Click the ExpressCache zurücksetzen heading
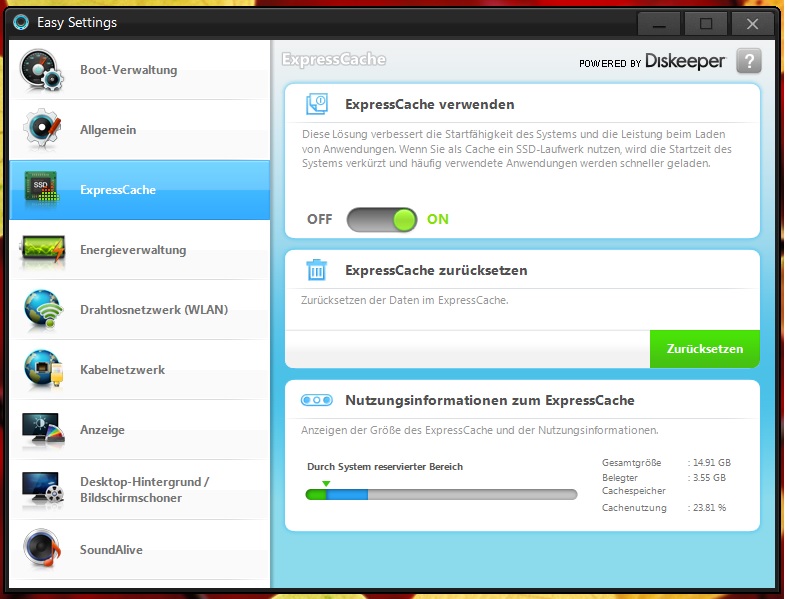This screenshot has height=599, width=786. [x=436, y=270]
